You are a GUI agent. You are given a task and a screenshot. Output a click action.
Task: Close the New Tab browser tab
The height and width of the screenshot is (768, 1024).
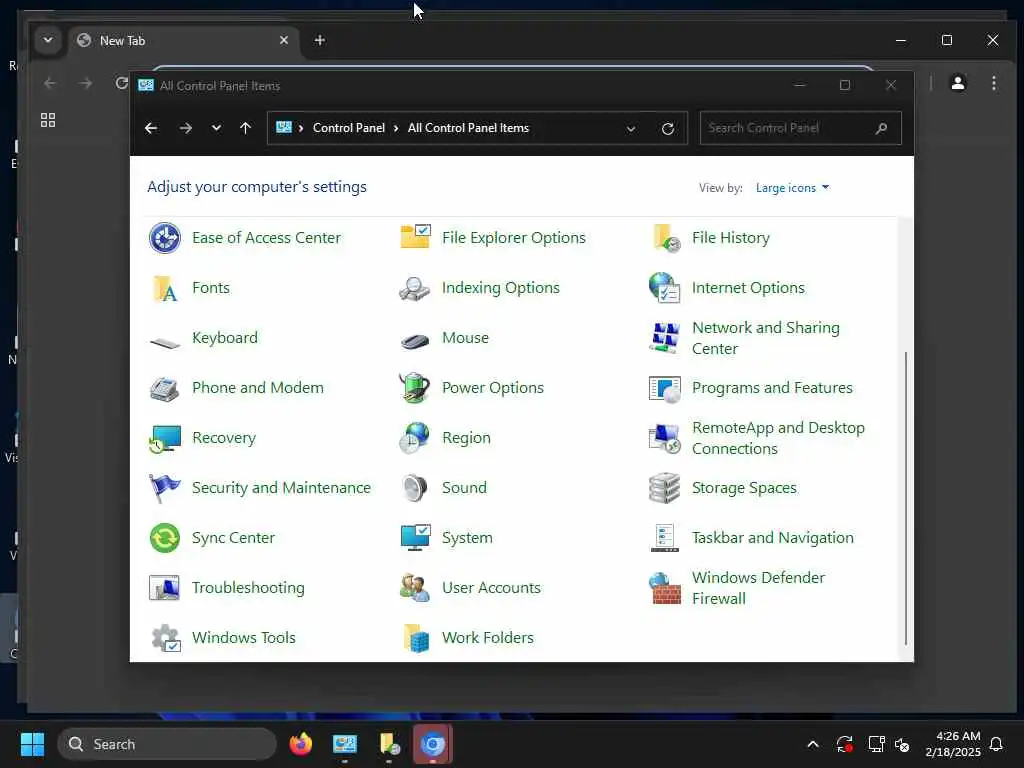pyautogui.click(x=284, y=40)
